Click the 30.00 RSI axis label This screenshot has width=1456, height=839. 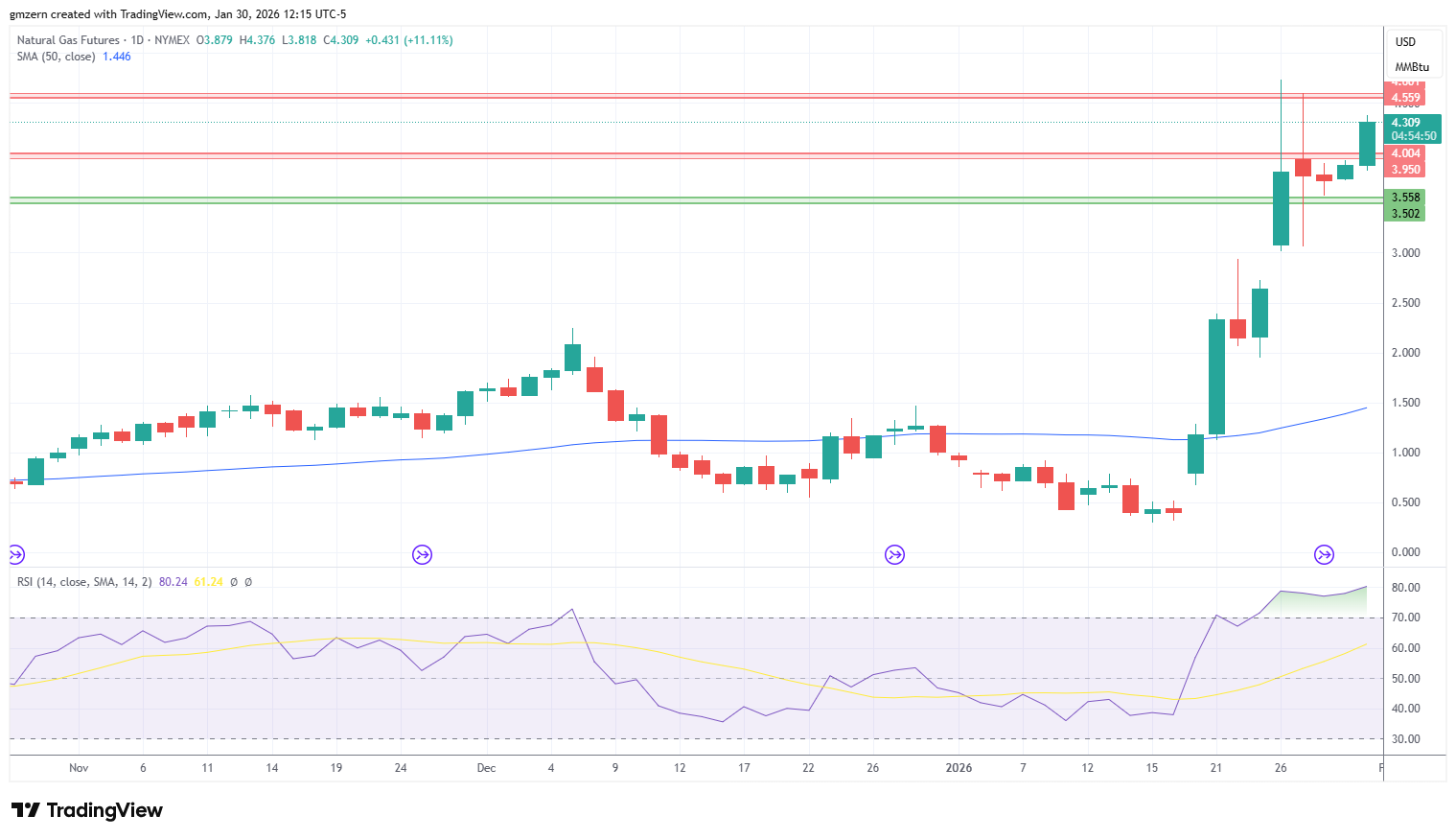tap(1406, 739)
